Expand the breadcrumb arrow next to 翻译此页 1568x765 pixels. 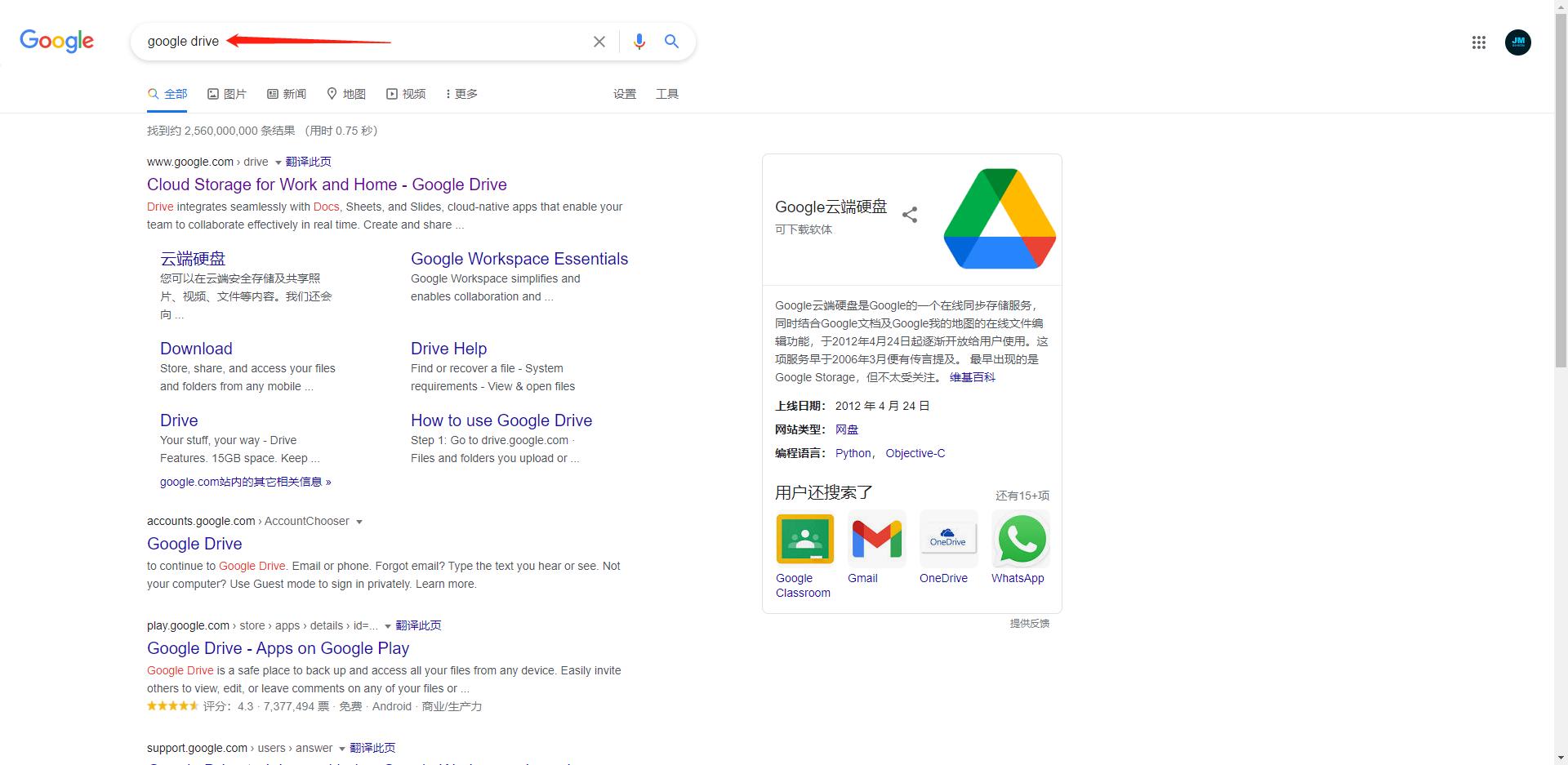pyautogui.click(x=278, y=162)
